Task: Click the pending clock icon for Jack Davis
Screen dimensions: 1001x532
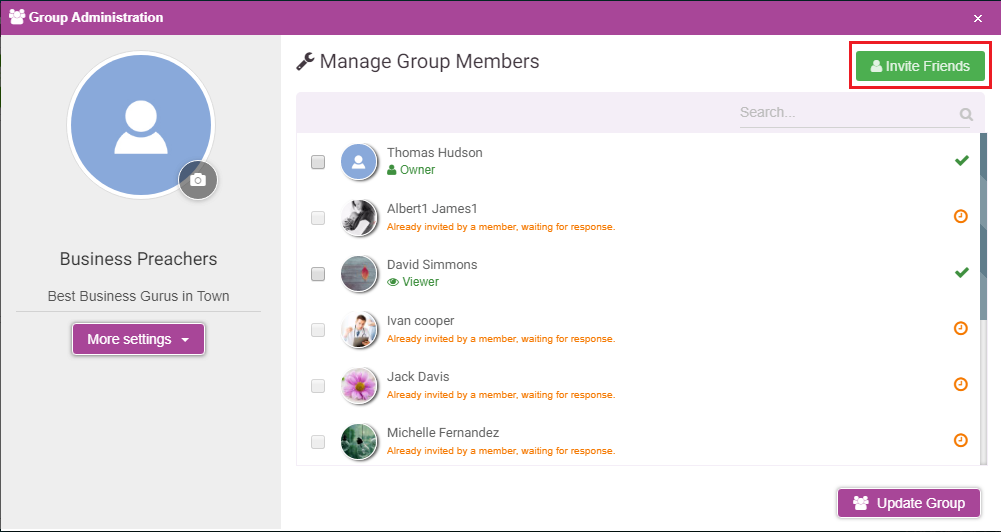Action: (961, 384)
